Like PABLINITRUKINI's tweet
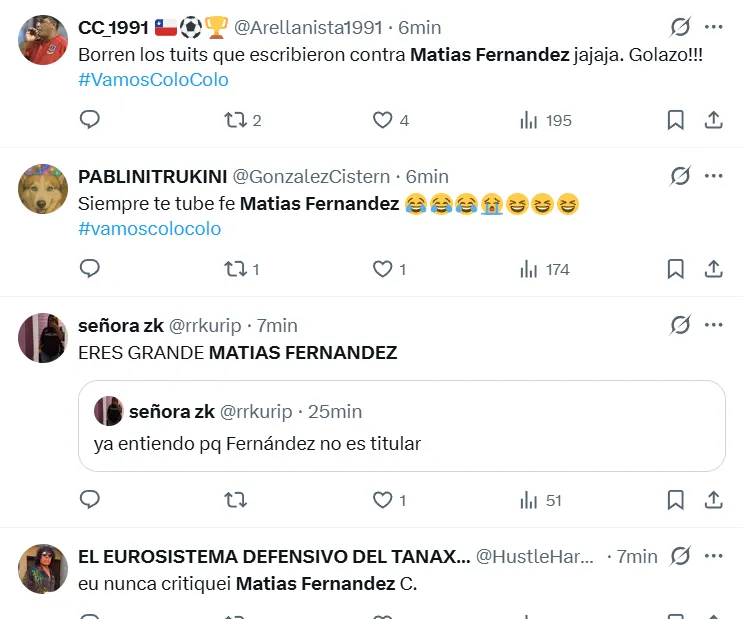Image resolution: width=743 pixels, height=619 pixels. (x=382, y=269)
